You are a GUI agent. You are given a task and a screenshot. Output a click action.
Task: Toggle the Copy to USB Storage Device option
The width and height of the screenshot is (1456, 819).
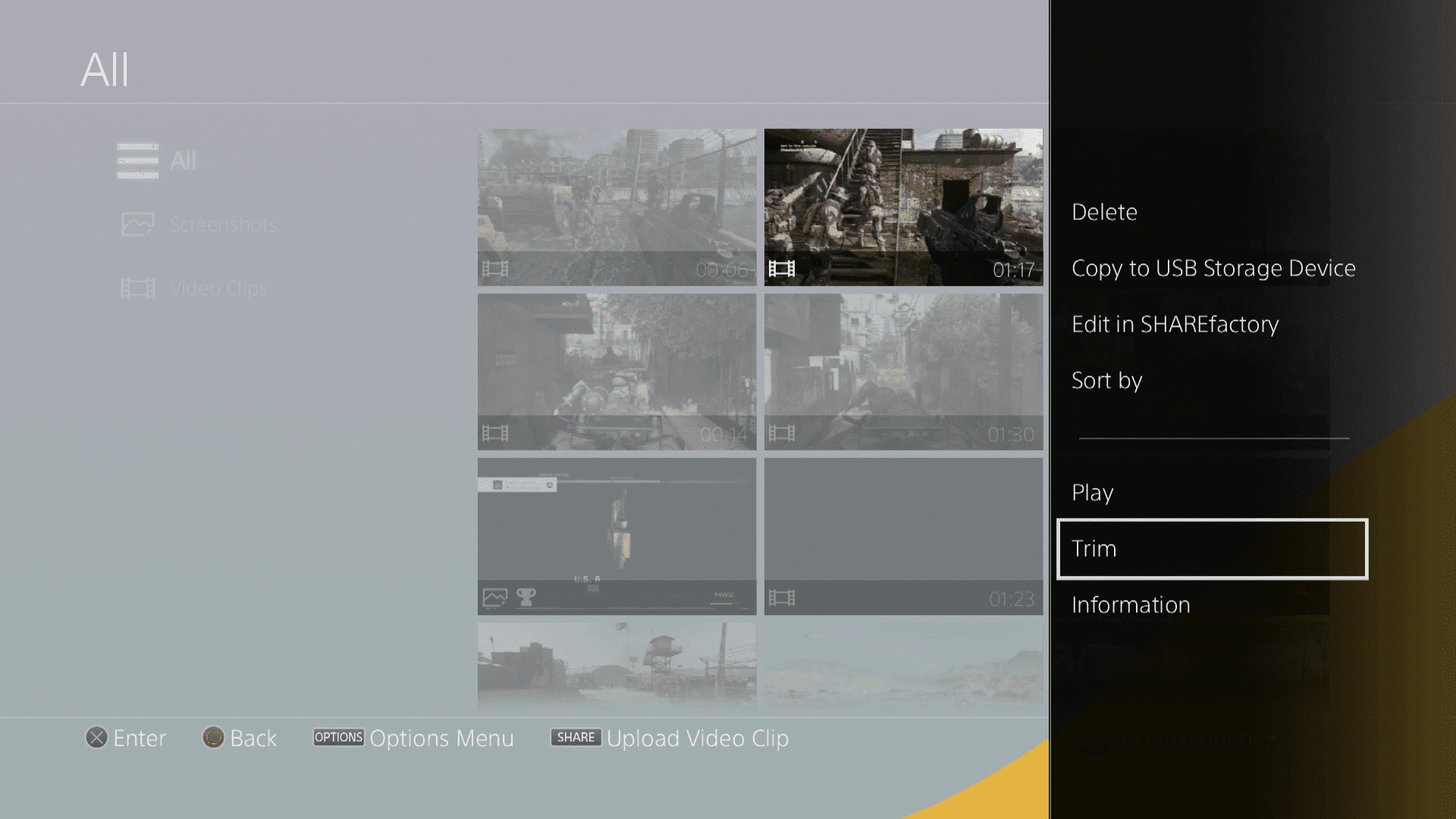pos(1213,267)
